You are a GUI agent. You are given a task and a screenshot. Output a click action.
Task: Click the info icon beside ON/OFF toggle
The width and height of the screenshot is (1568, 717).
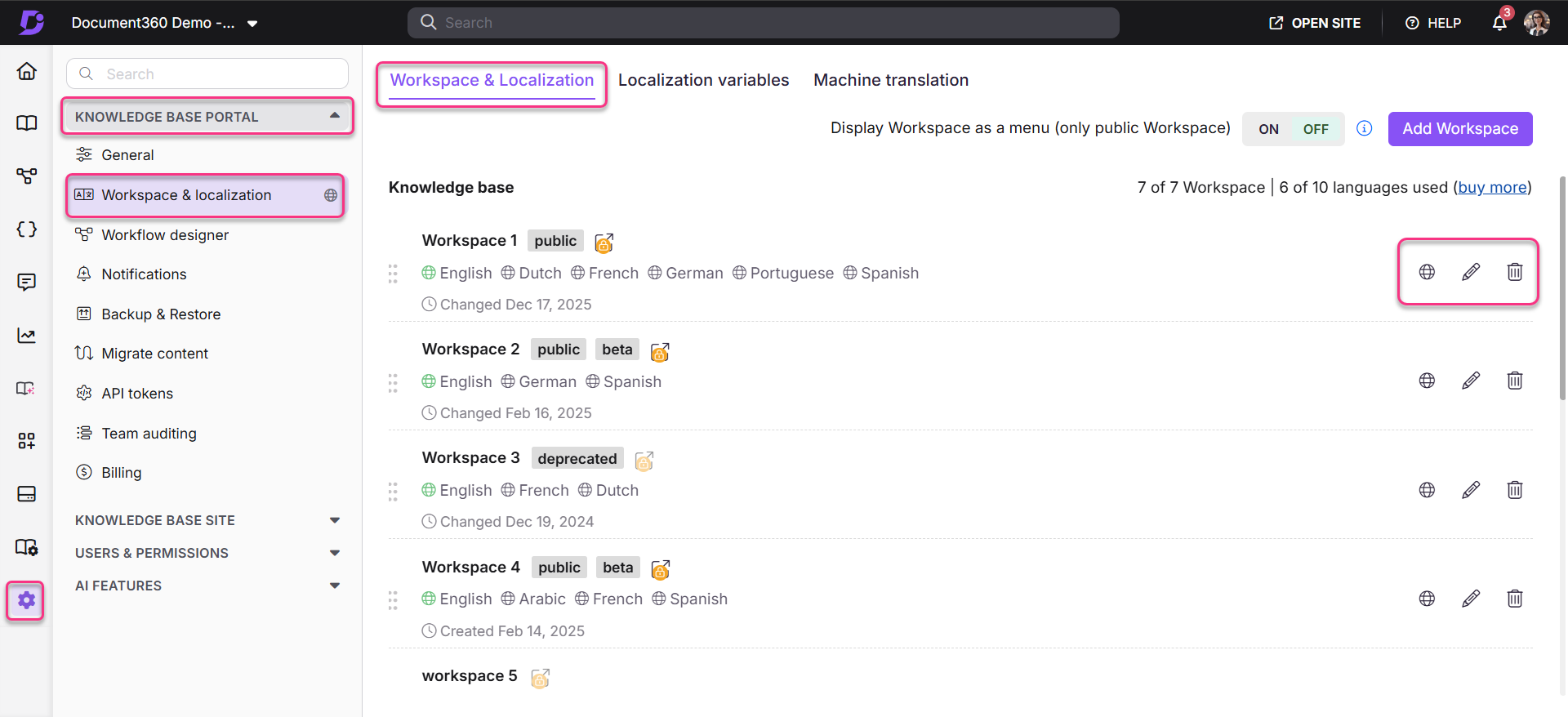click(1364, 128)
